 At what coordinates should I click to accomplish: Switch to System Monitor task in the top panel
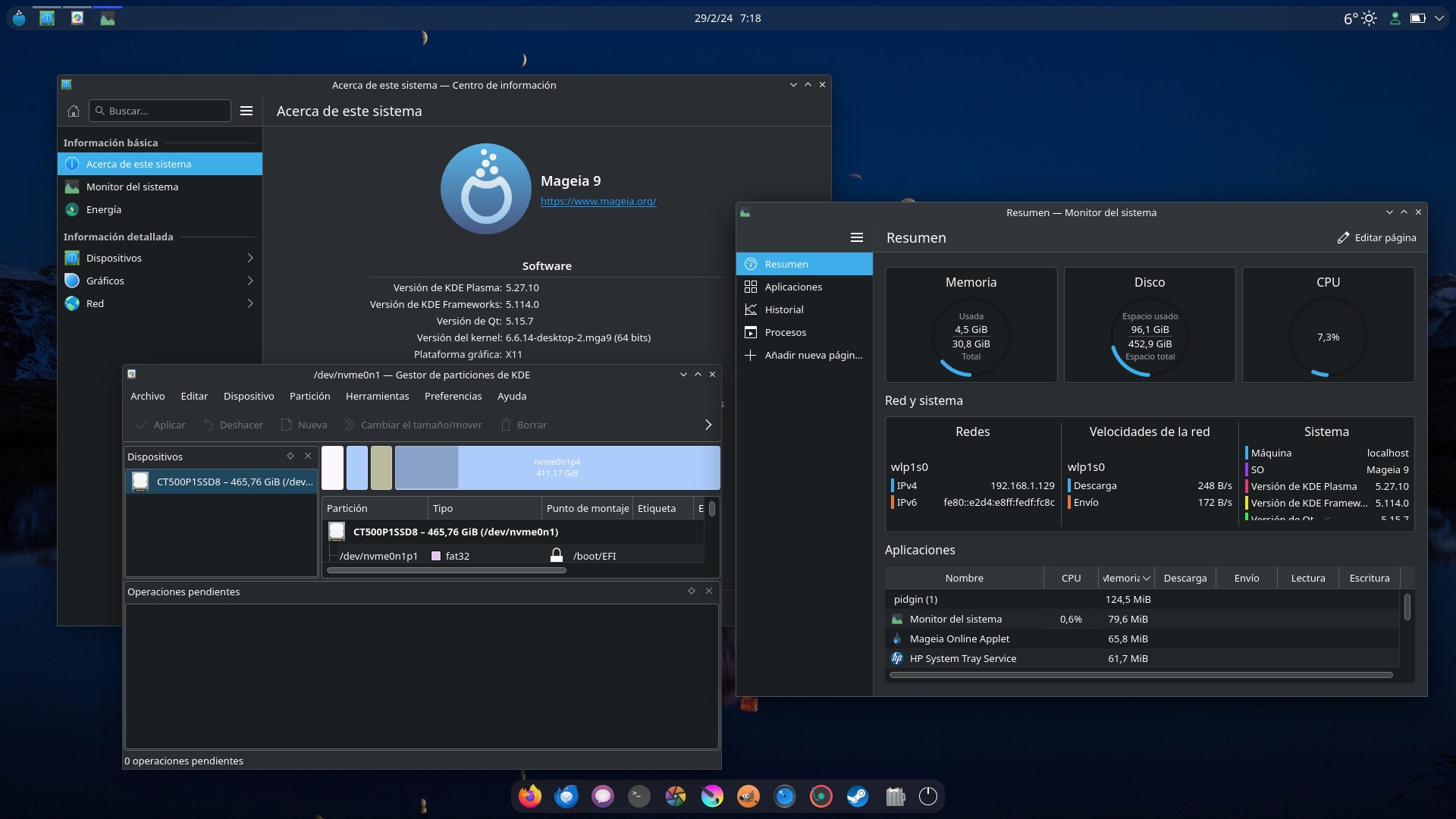click(108, 18)
